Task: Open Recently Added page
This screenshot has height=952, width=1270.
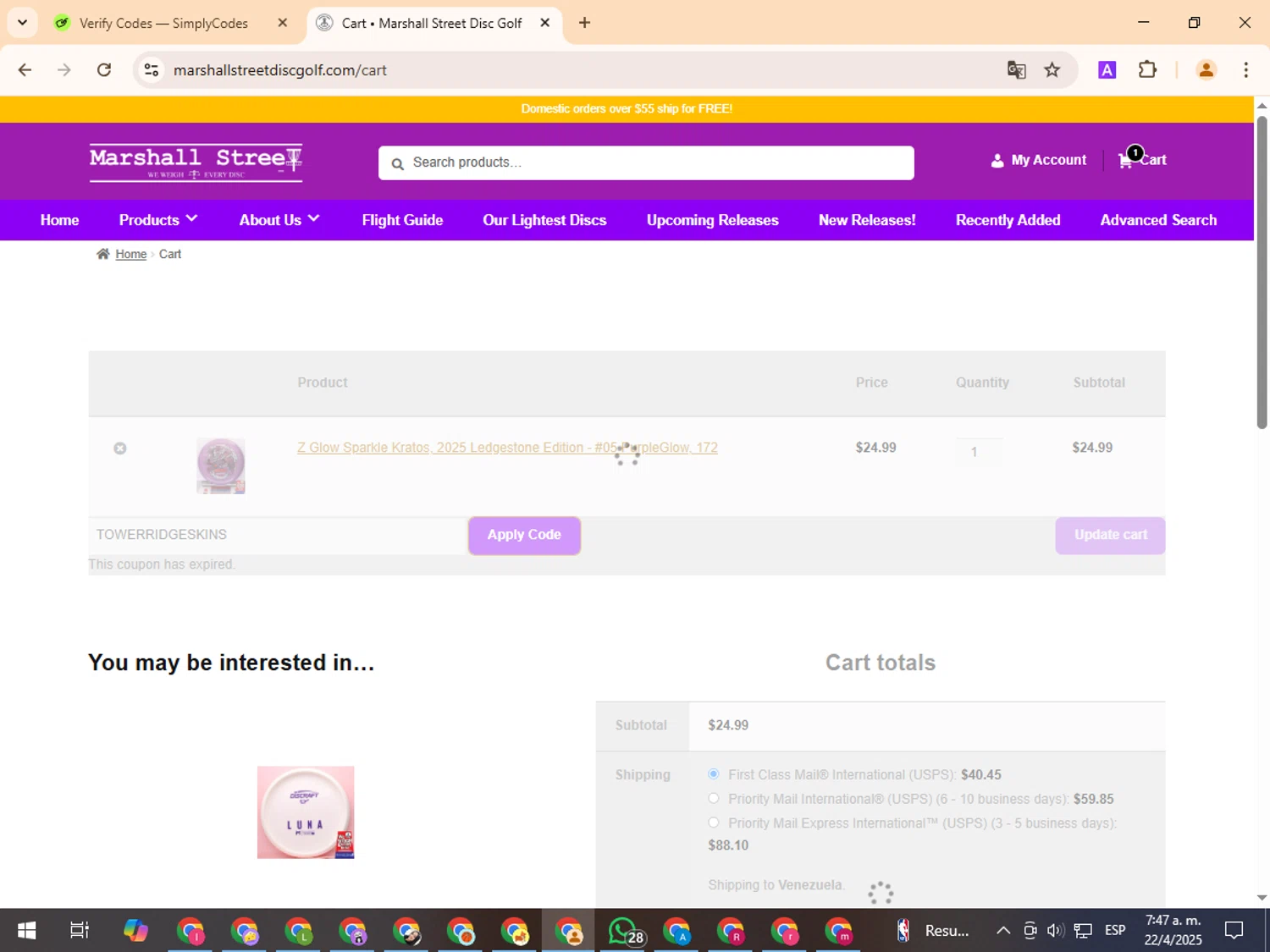Action: (1008, 220)
